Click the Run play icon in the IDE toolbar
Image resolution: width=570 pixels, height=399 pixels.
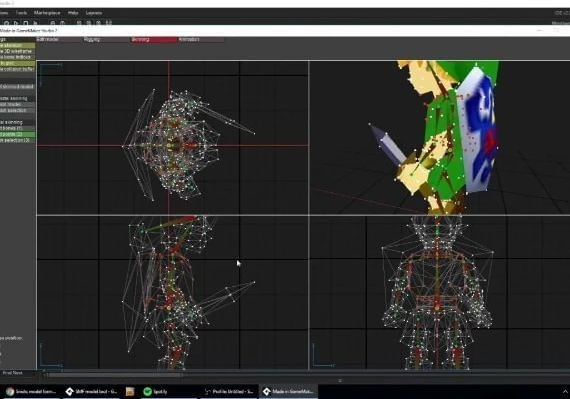16,23
